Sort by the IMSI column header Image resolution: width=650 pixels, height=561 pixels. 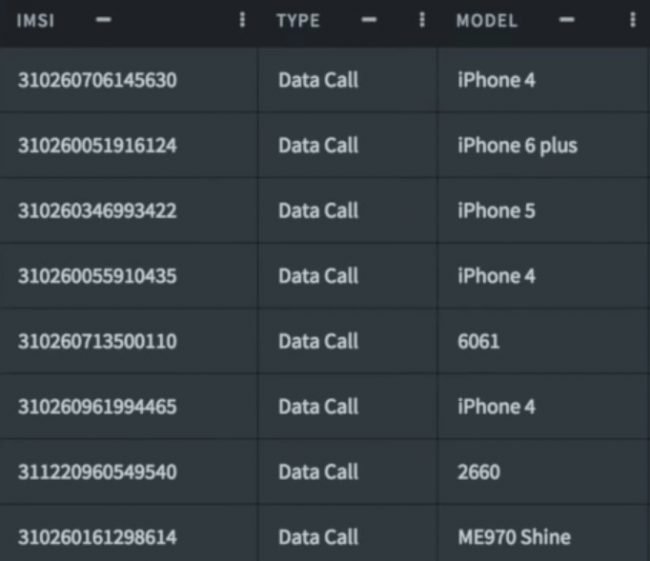click(x=35, y=21)
